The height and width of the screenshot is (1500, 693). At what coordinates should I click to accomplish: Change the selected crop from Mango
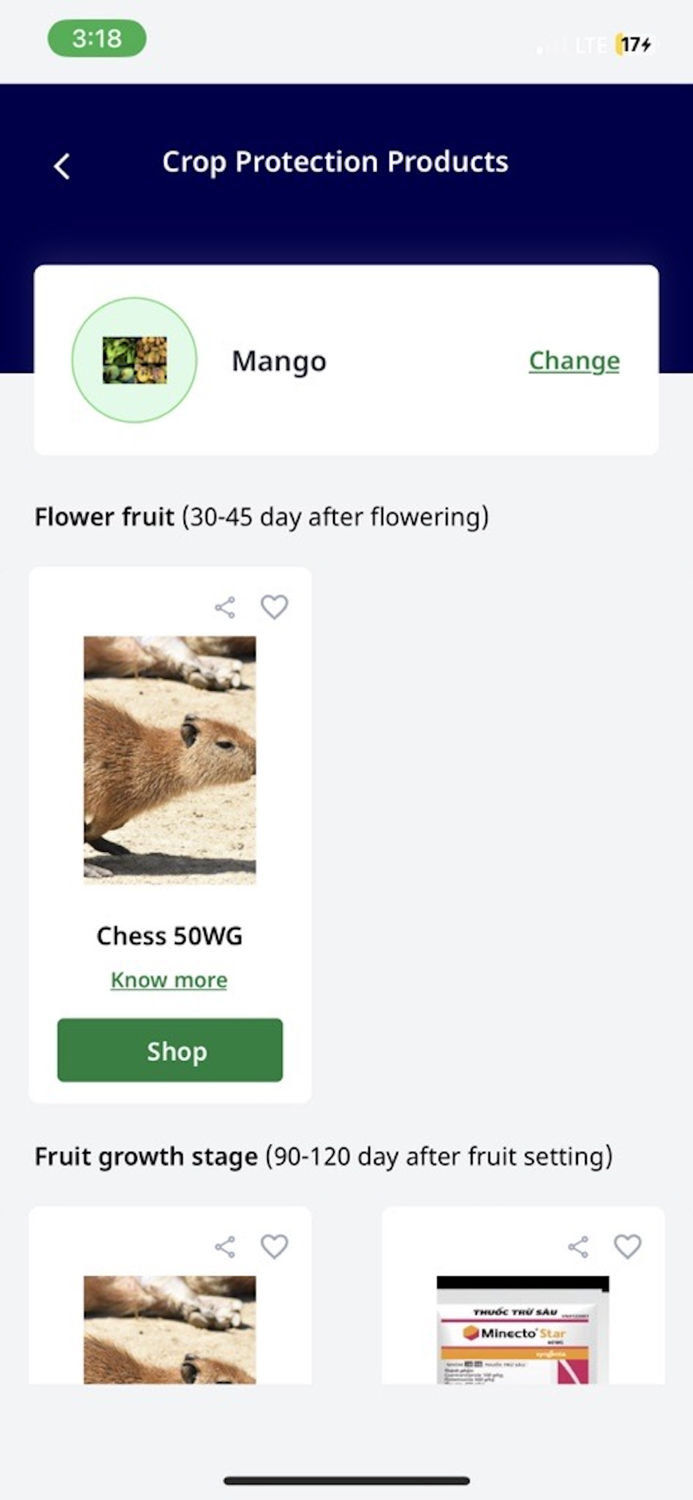(x=574, y=361)
